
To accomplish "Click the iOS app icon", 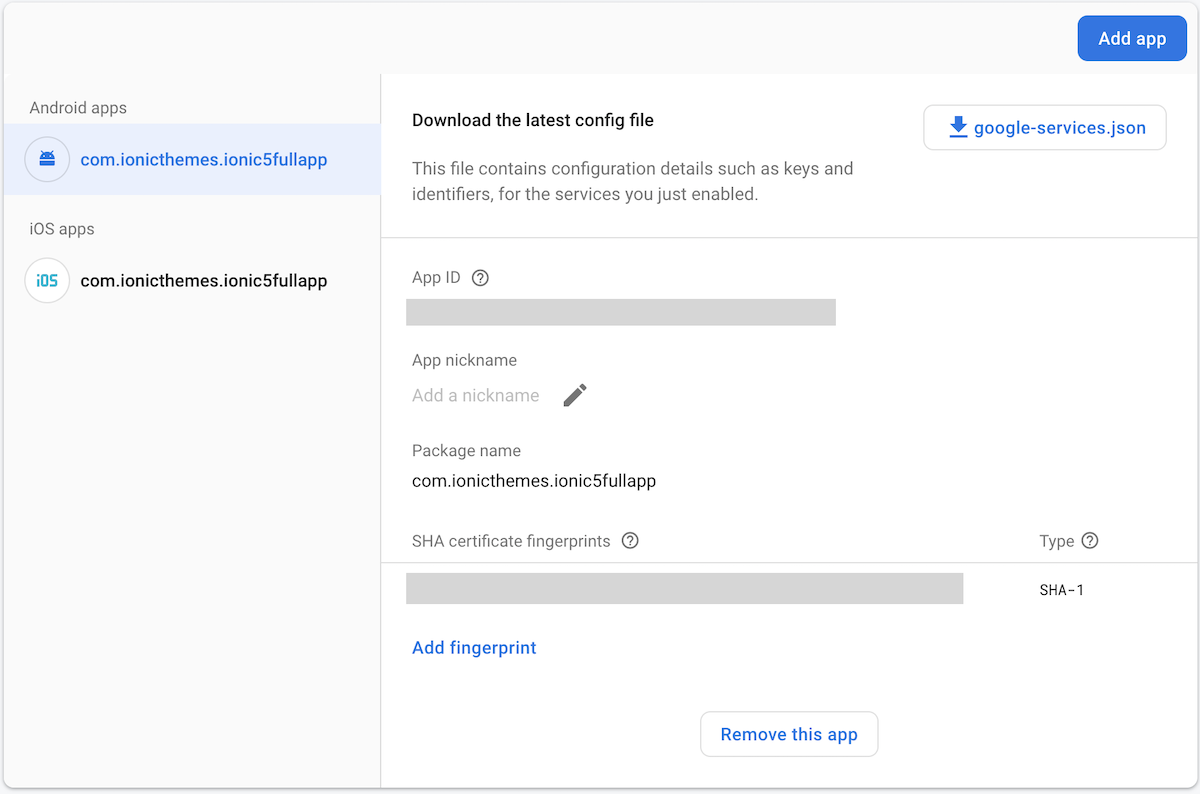I will click(x=47, y=281).
